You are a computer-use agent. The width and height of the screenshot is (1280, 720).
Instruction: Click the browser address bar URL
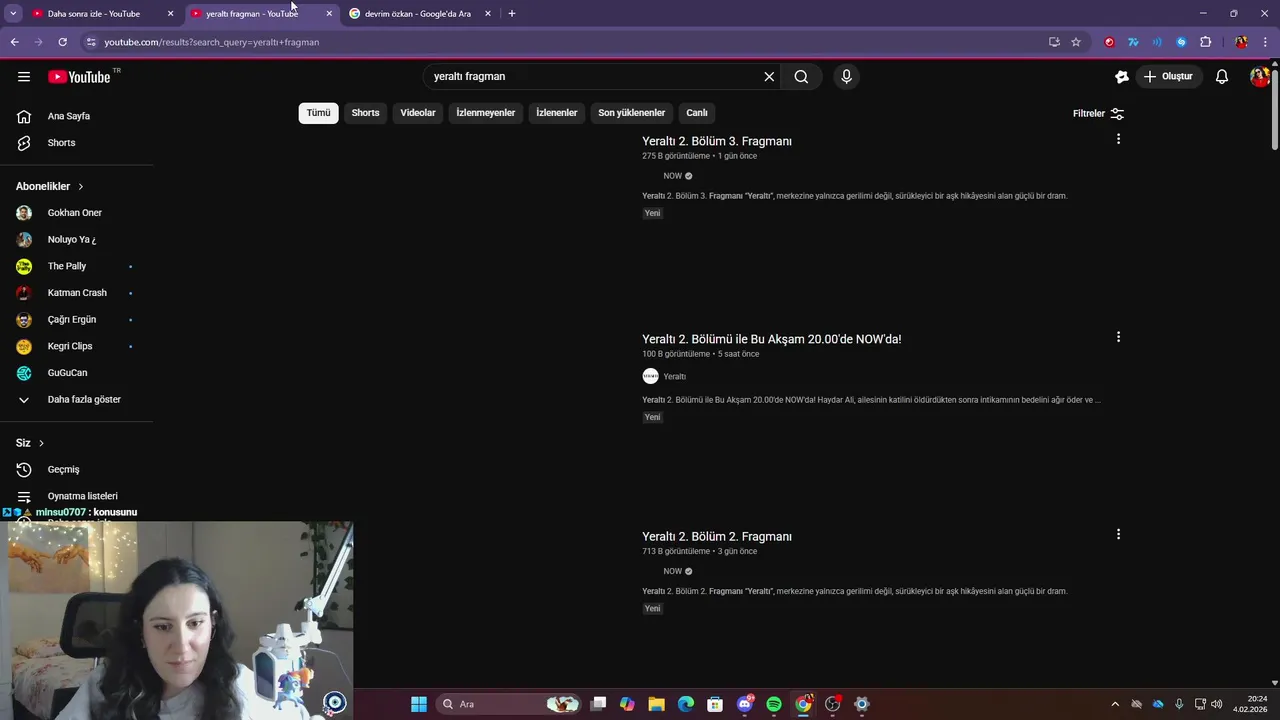212,42
